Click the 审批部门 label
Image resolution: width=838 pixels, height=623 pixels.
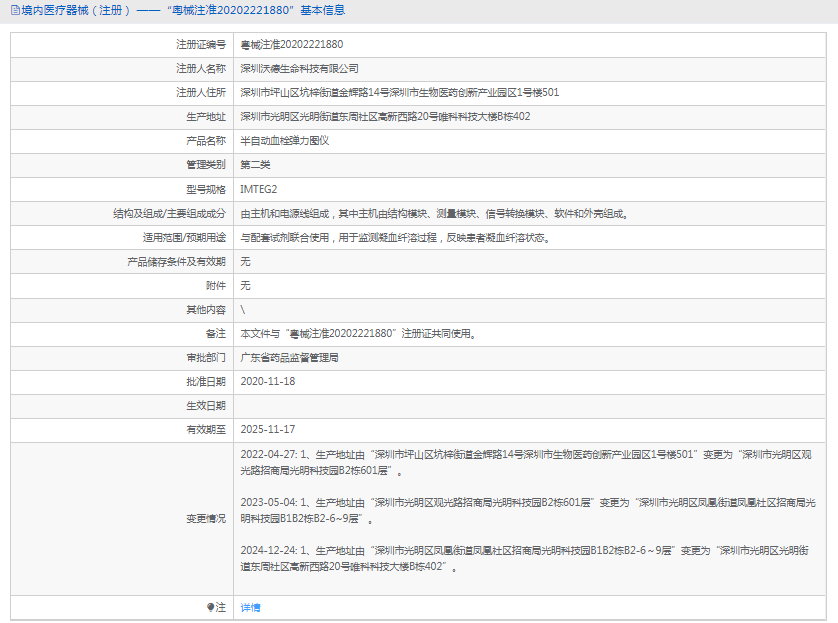206,357
